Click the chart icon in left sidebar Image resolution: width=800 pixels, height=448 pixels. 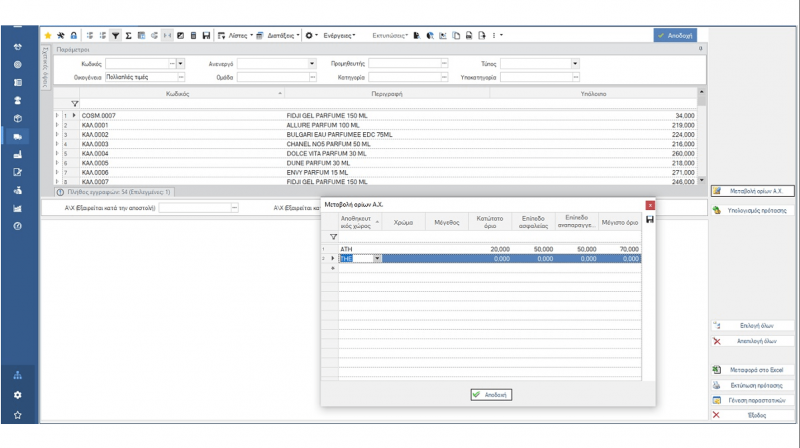[18, 208]
